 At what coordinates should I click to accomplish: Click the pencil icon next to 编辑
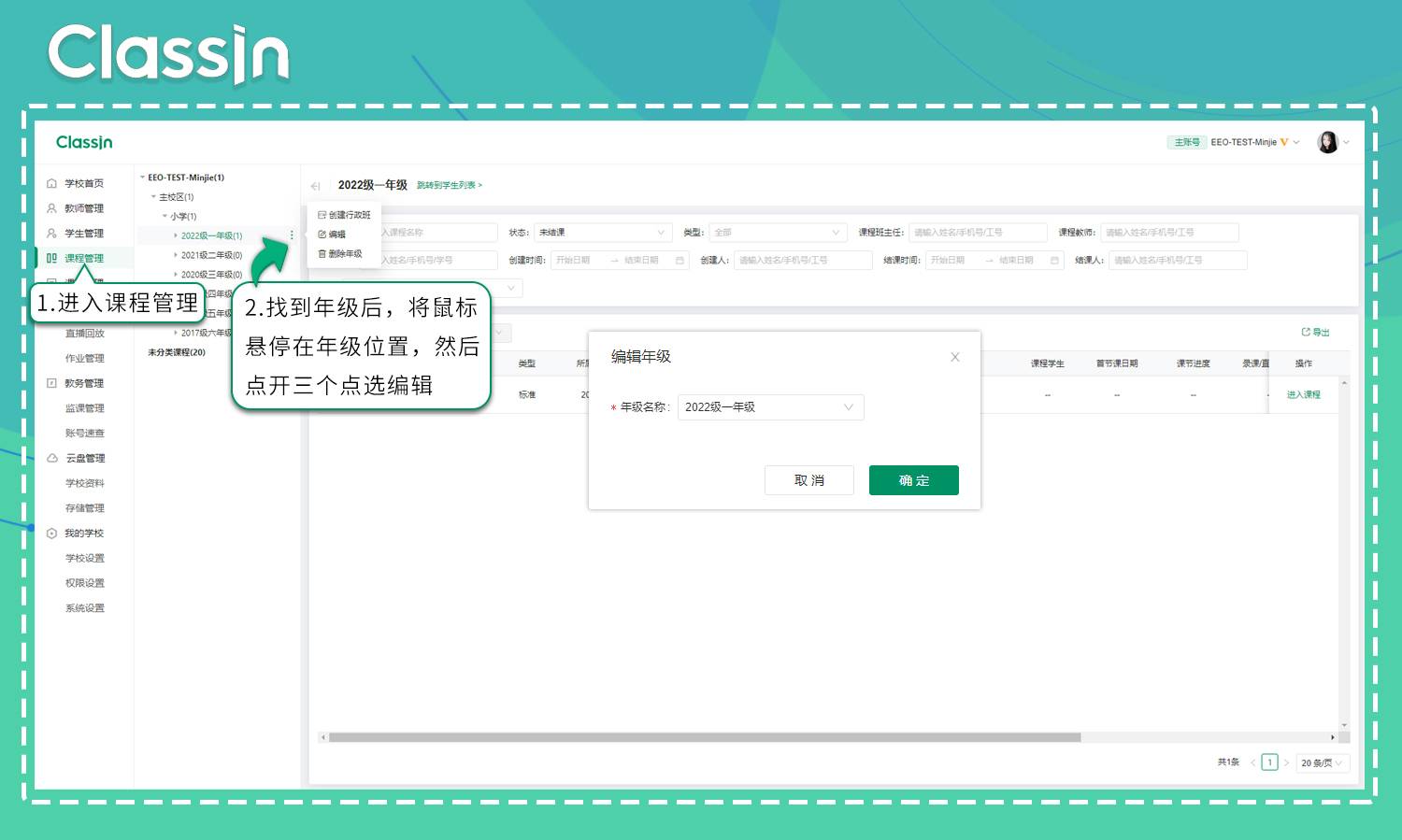coord(322,235)
